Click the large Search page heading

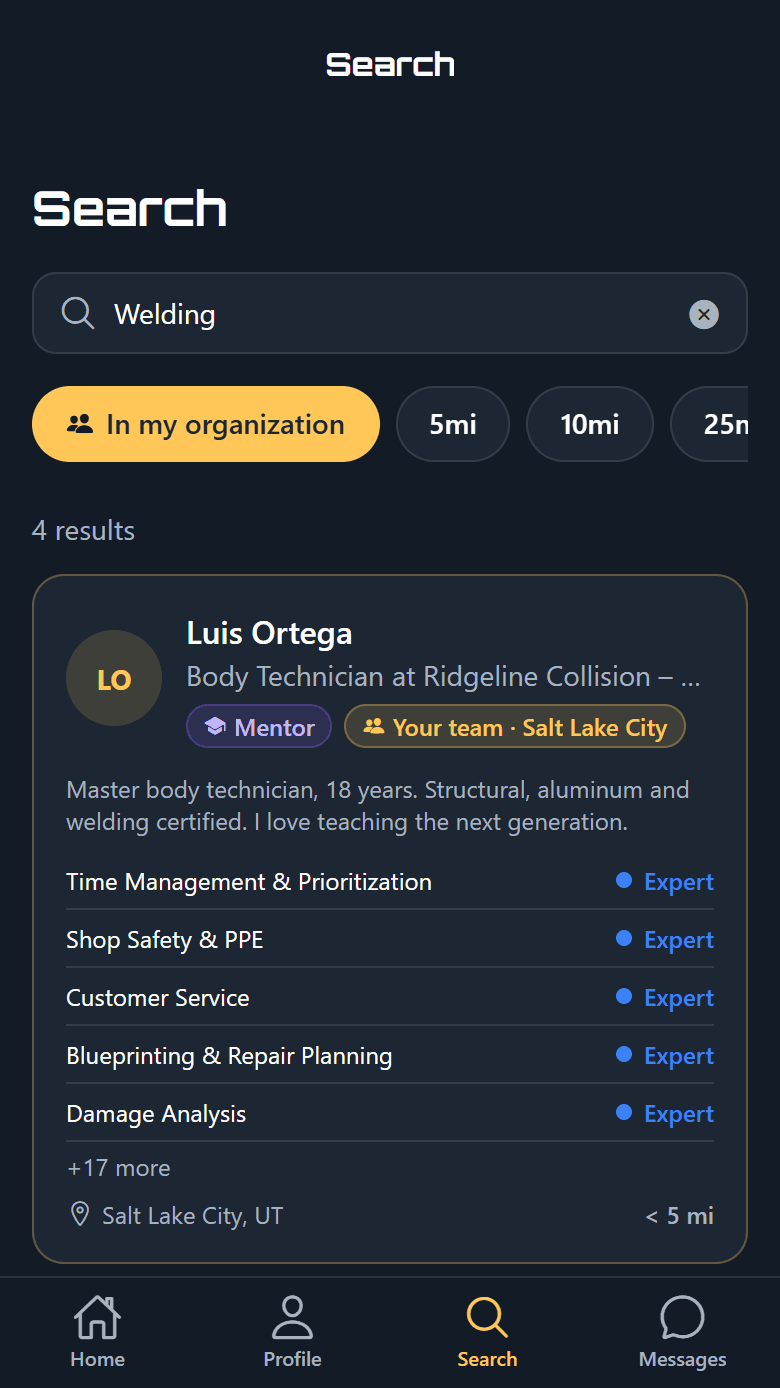130,208
